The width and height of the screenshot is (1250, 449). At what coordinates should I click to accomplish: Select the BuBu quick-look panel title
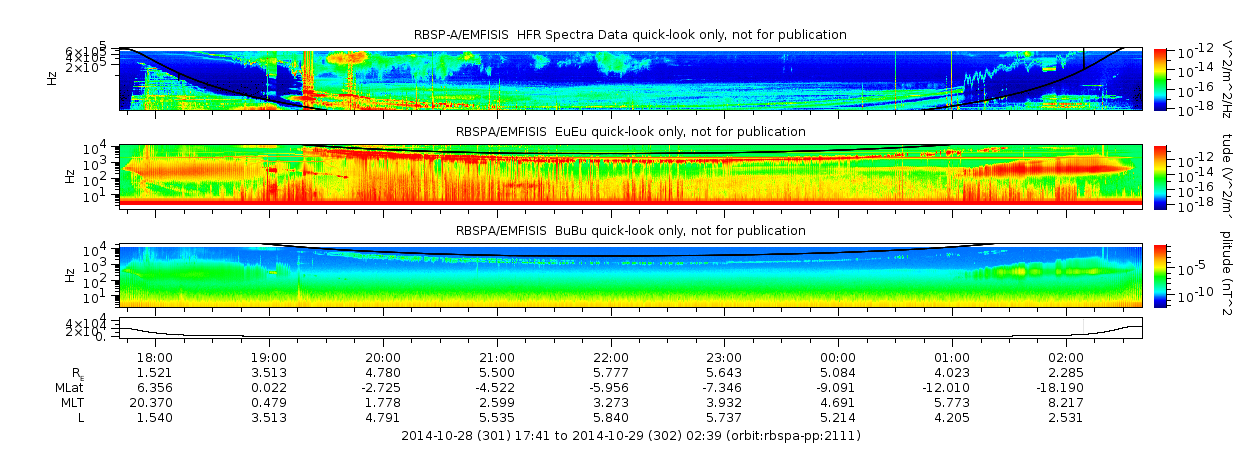[x=630, y=231]
